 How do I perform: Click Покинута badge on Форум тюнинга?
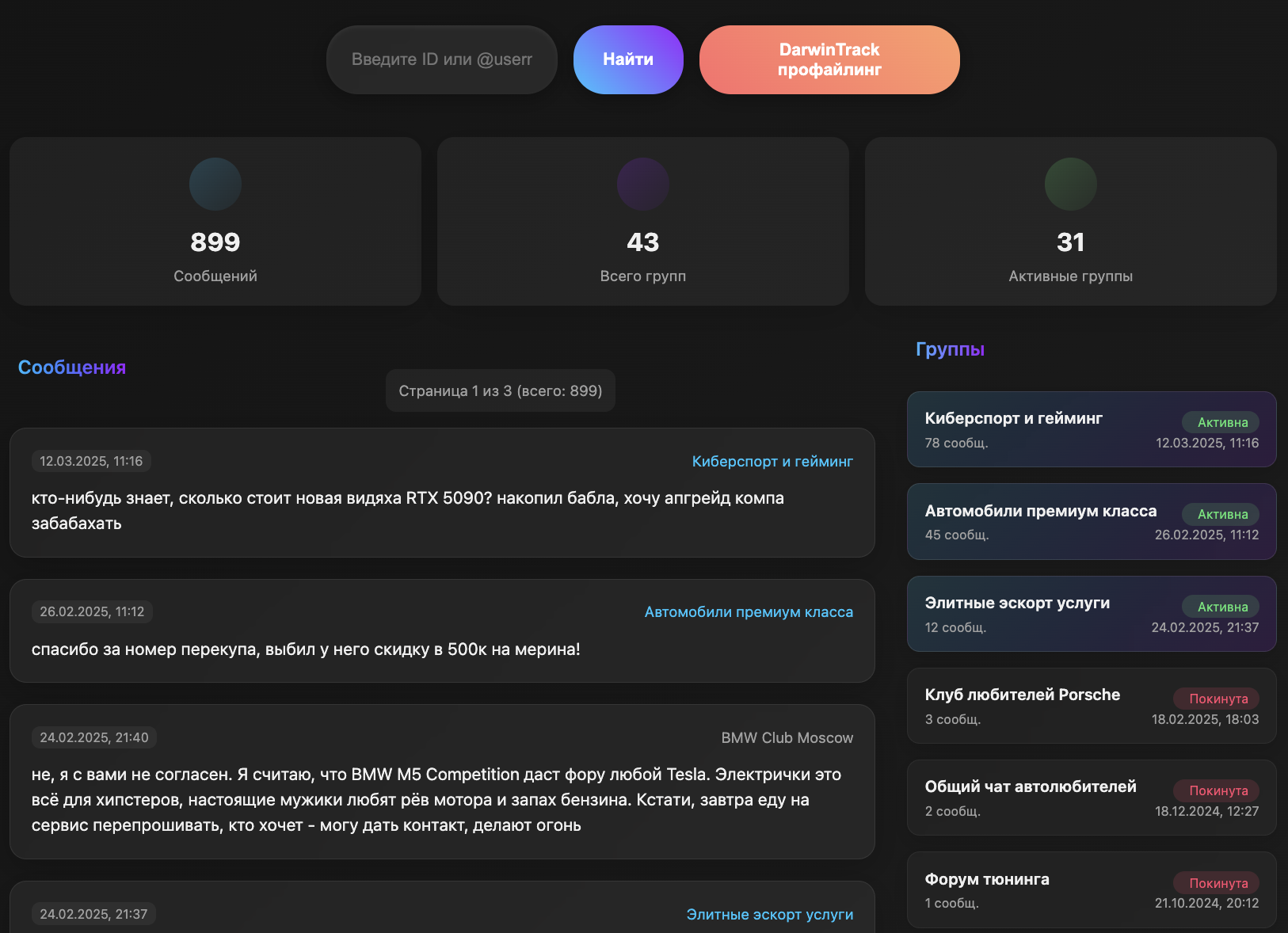click(x=1217, y=883)
